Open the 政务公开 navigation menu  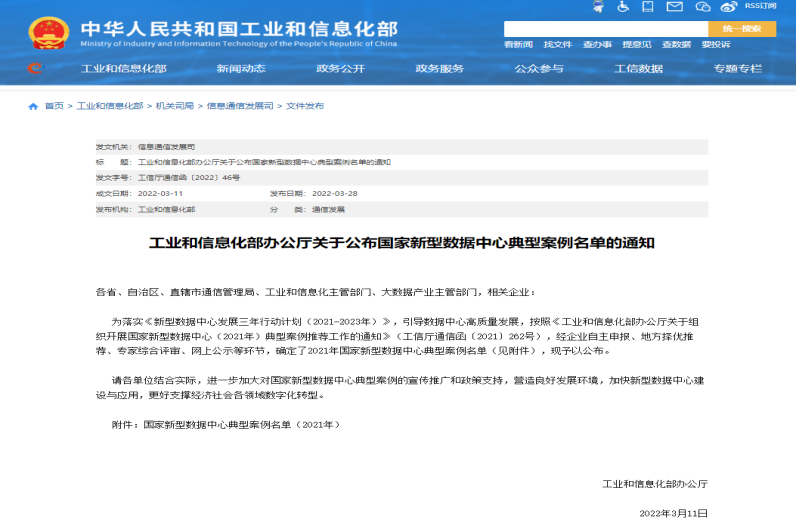(341, 69)
